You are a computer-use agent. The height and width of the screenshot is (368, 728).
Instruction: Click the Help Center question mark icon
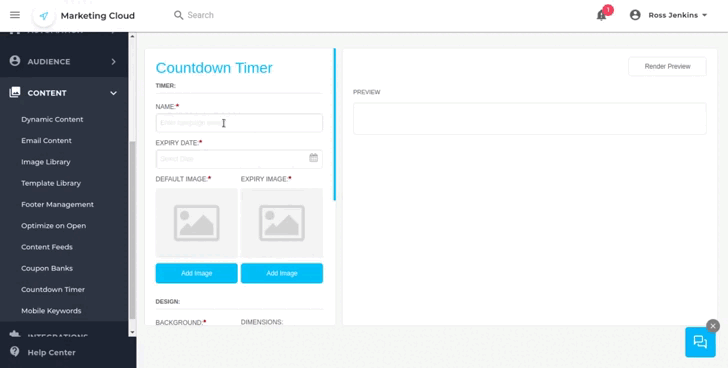coord(15,351)
